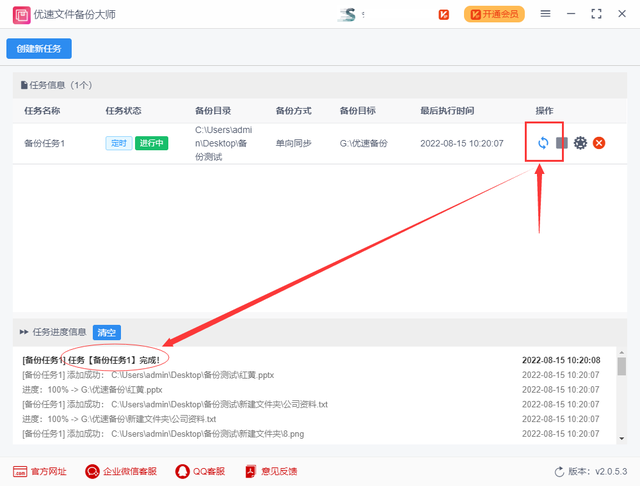Click the 任务进度信息 double-arrow icon
Image resolution: width=640 pixels, height=486 pixels.
click(24, 332)
